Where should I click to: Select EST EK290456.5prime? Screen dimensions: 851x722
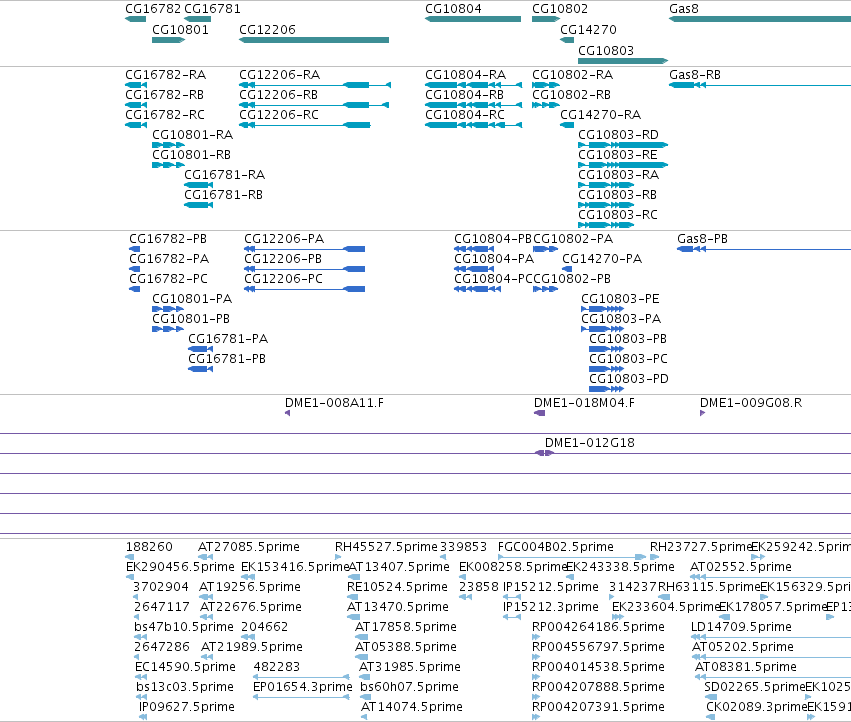[x=180, y=567]
